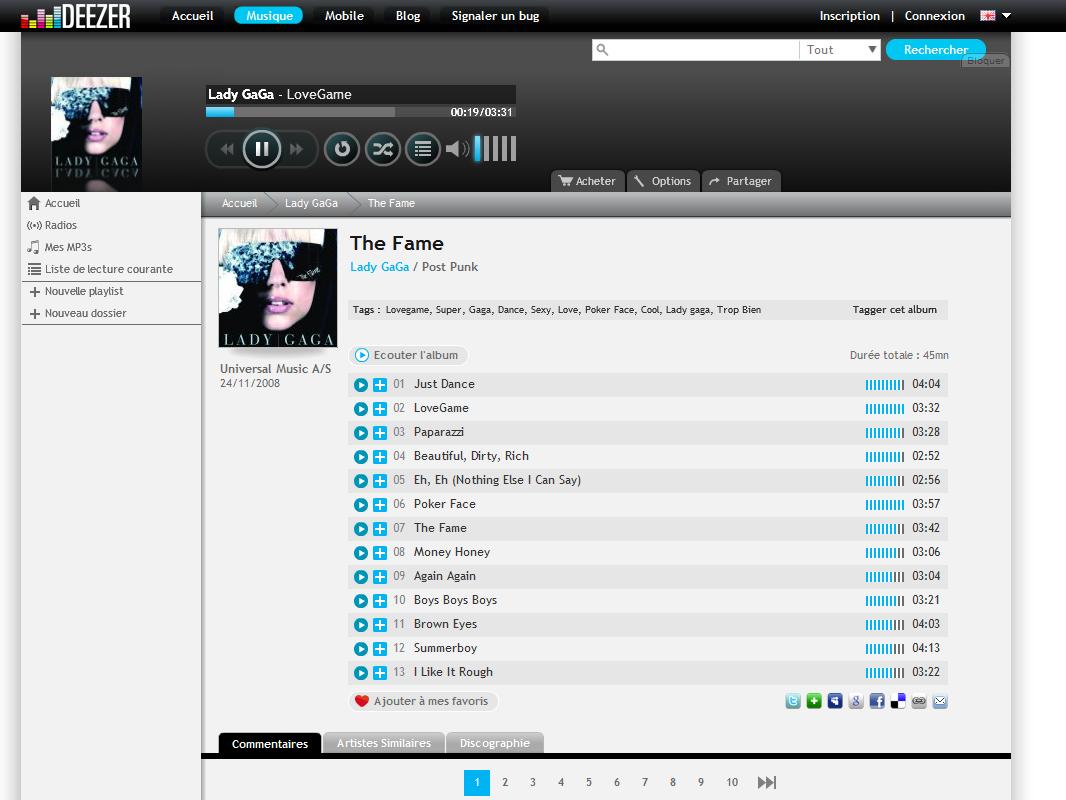Viewport: 1066px width, 800px height.
Task: Open the search filter 'Tout' dropdown
Action: pos(841,50)
